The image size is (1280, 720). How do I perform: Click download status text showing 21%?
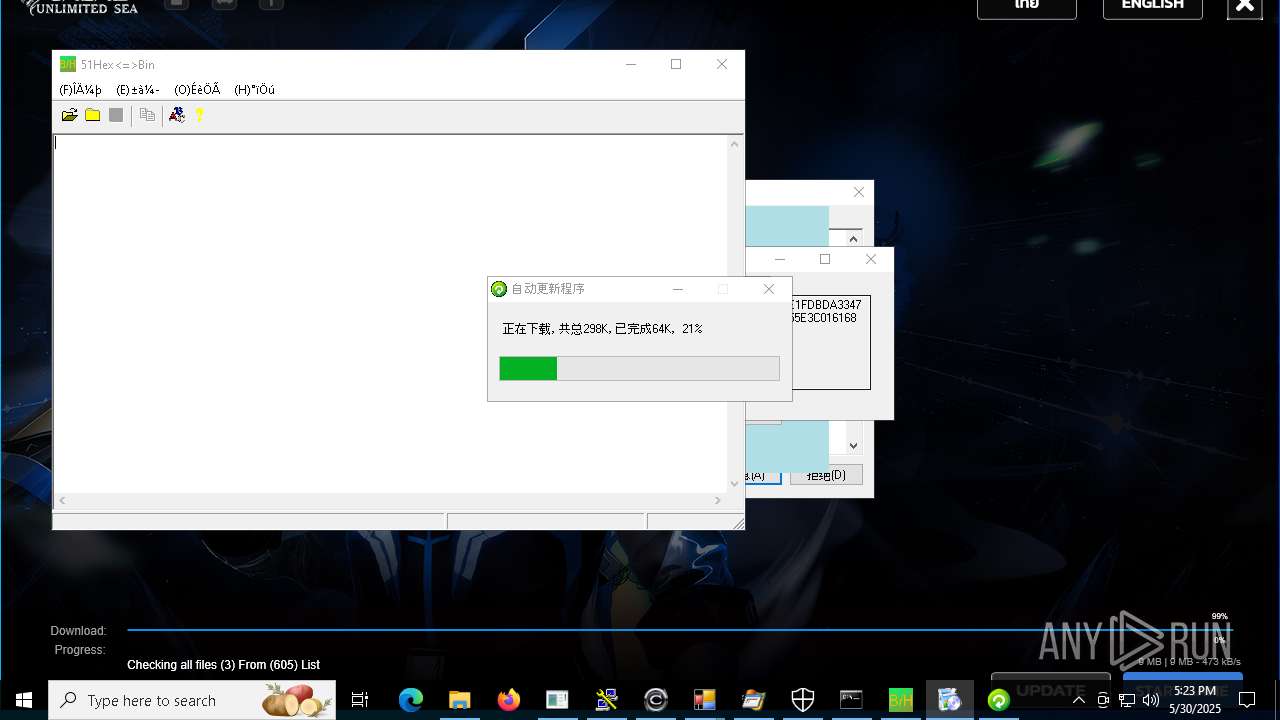click(602, 328)
